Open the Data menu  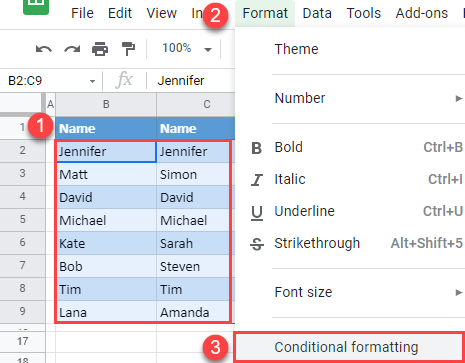coord(317,13)
